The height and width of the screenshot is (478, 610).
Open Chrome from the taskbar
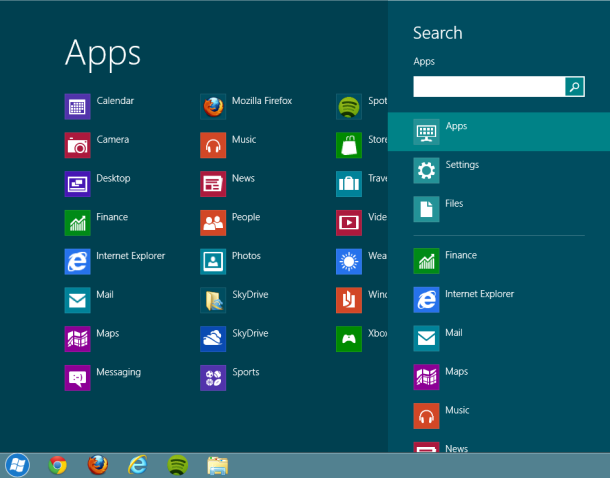click(58, 465)
